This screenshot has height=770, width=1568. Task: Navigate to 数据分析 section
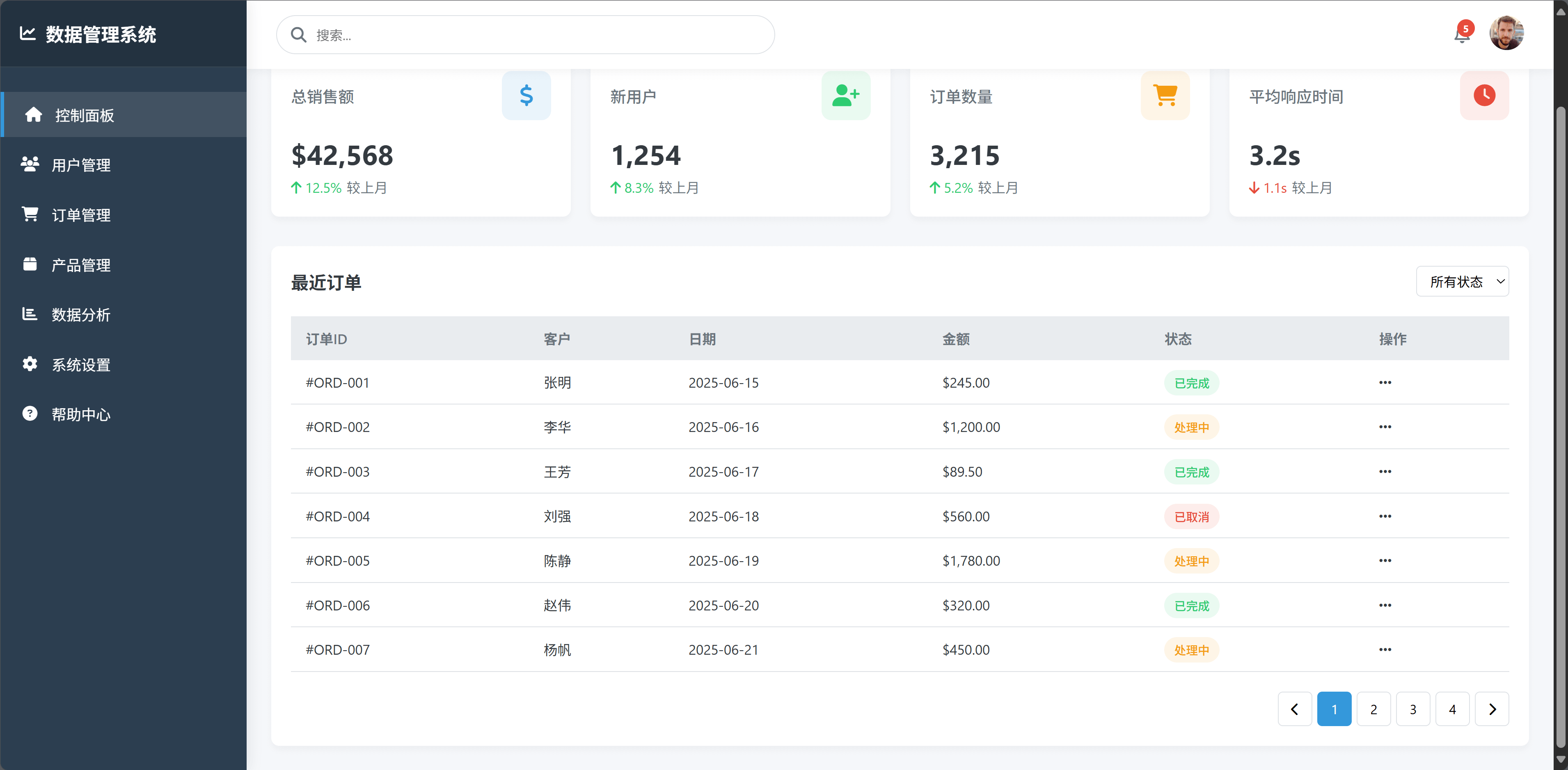[x=80, y=315]
